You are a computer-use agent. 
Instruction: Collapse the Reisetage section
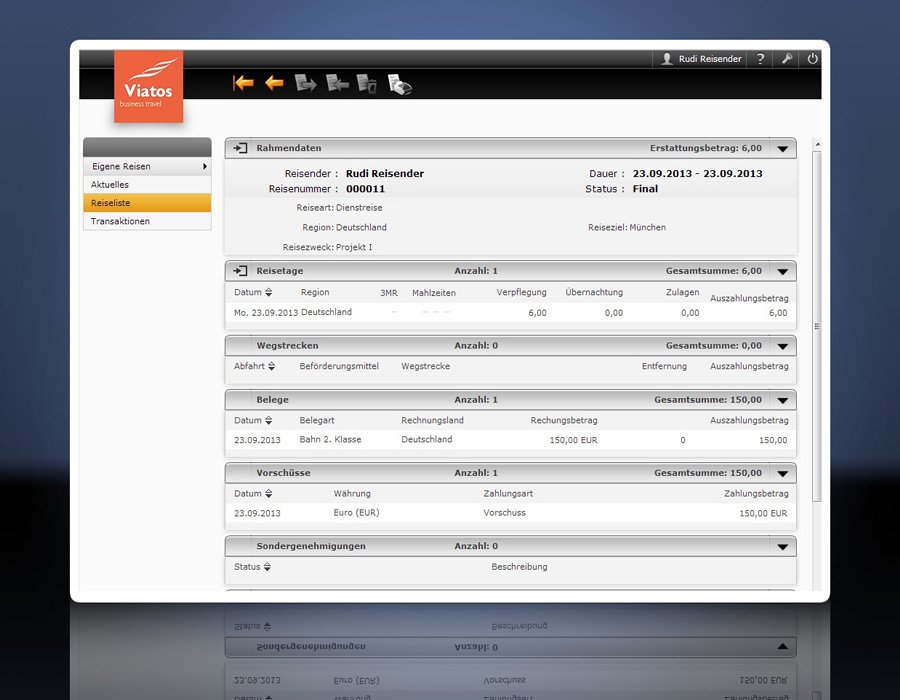click(x=782, y=271)
